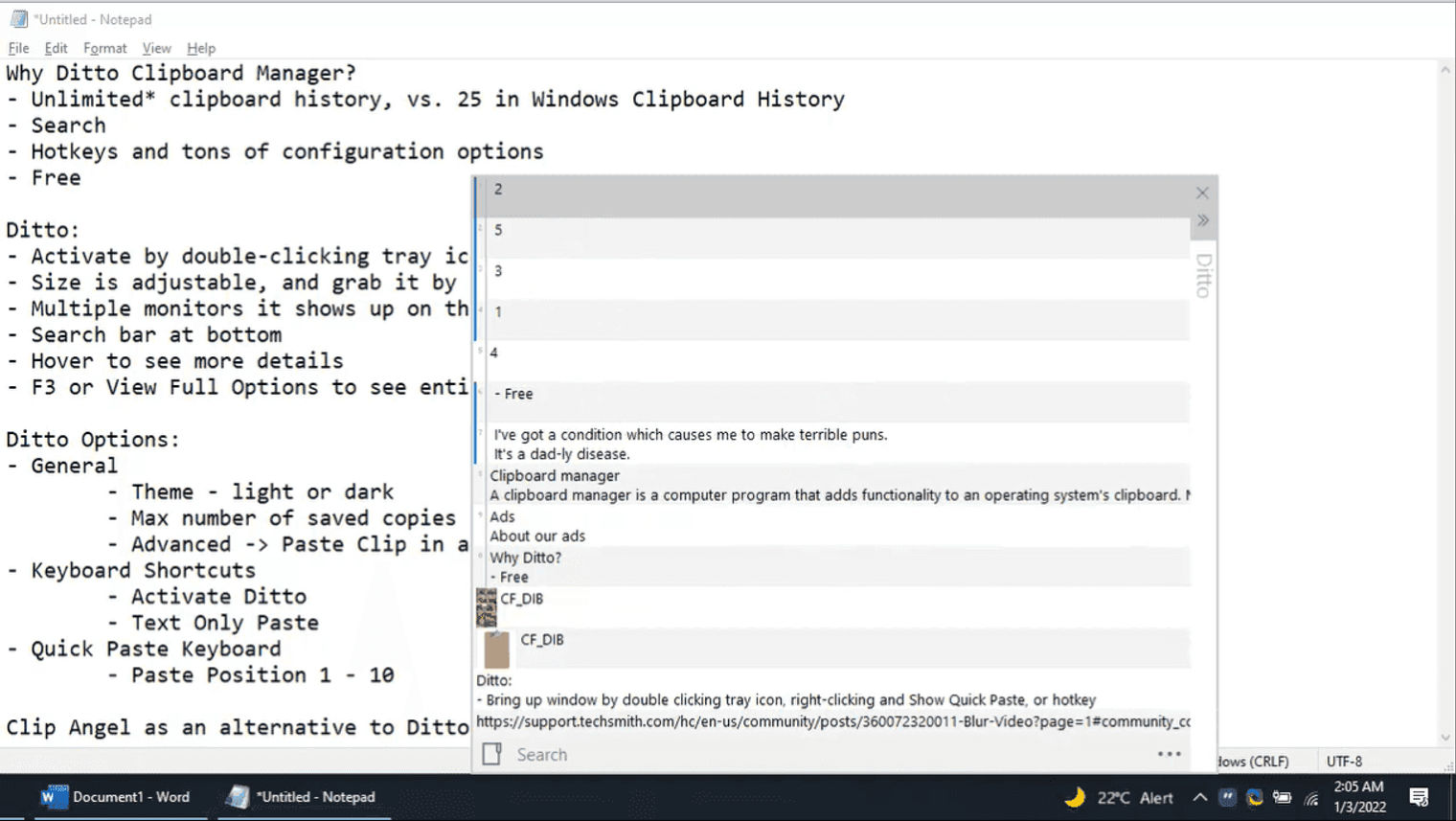This screenshot has width=1456, height=821.
Task: Click the "Theme - light or dark" line
Action: click(250, 491)
